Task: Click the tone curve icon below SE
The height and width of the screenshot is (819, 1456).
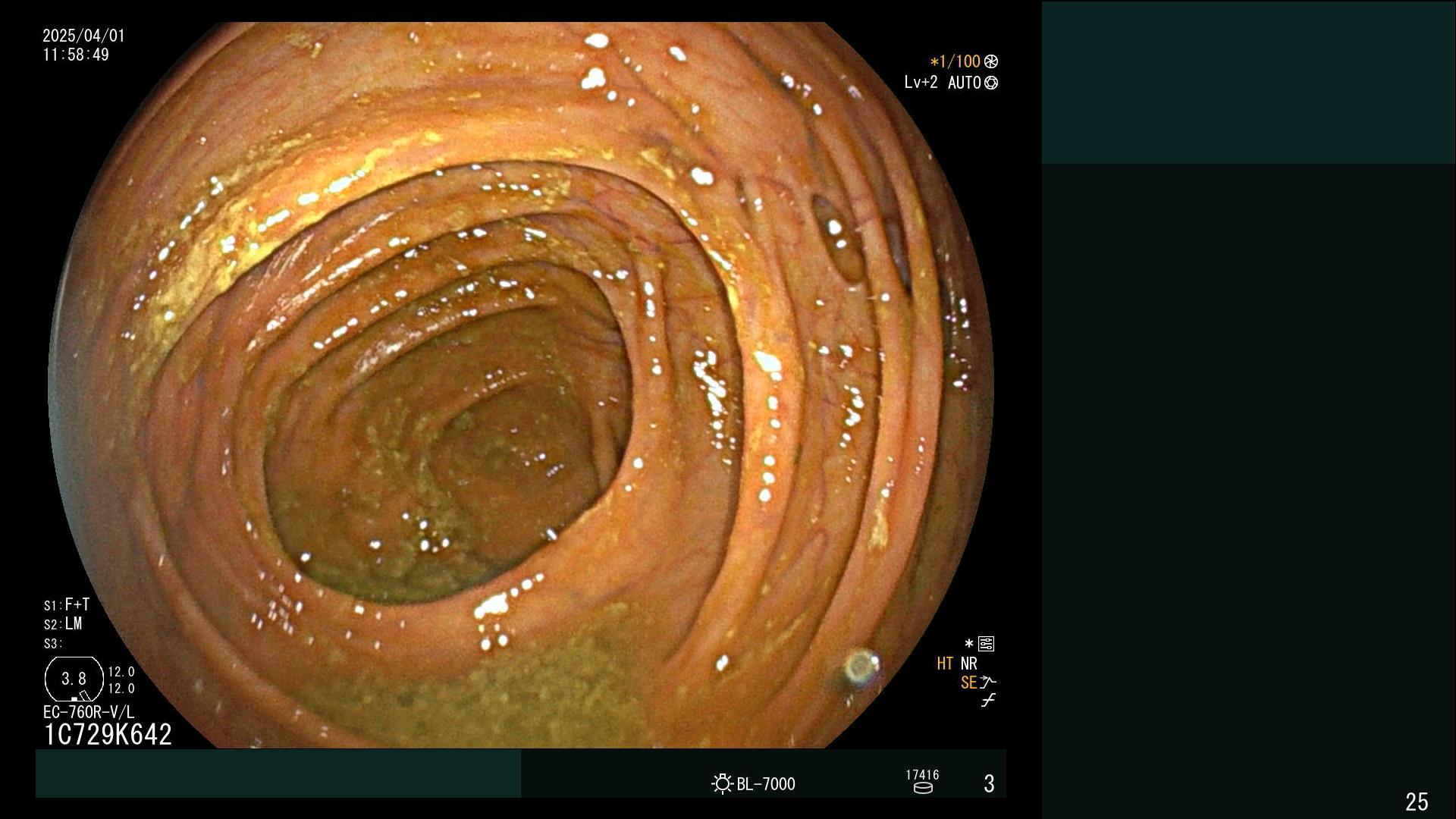Action: tap(987, 701)
